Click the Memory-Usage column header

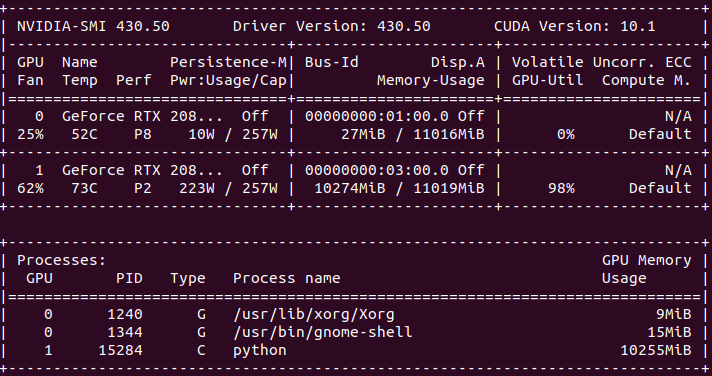point(430,80)
